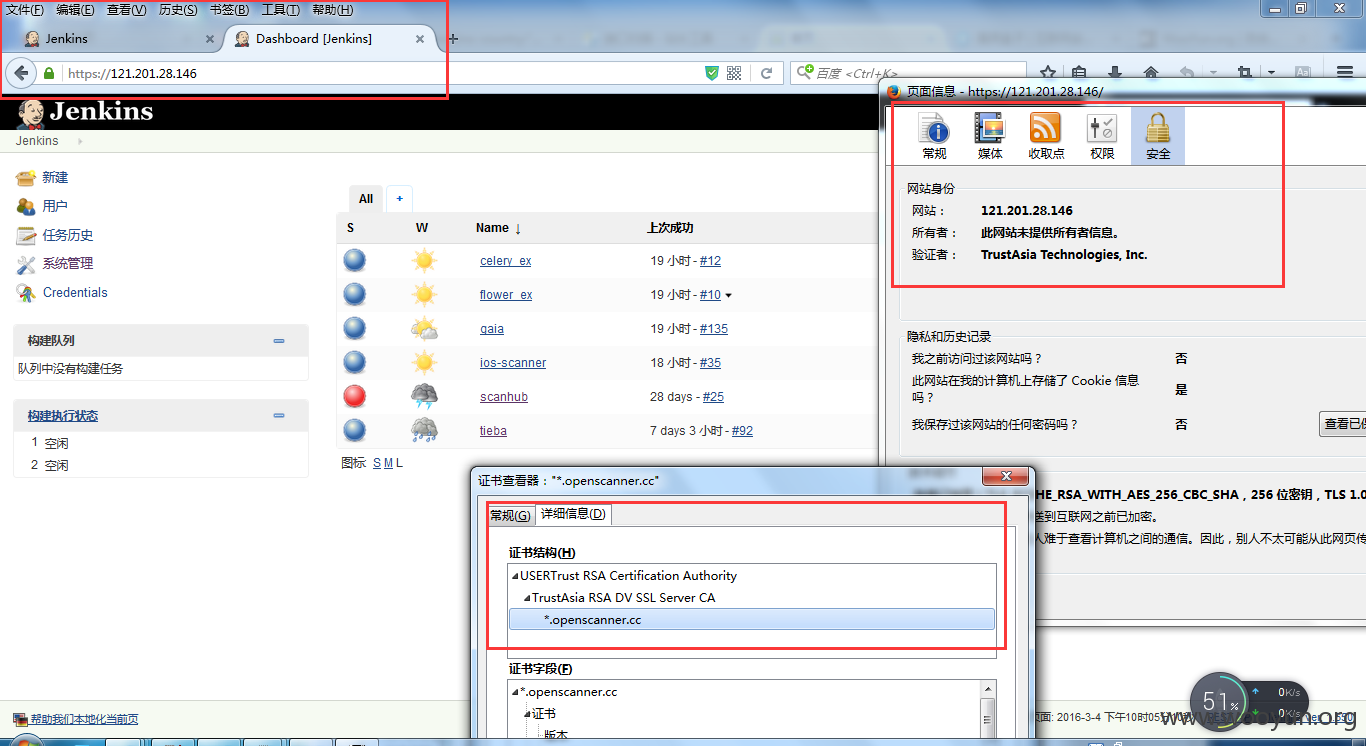Screen dimensions: 1366x746
Task: Open dropdown arrow next to flower_ex build #10
Action: [728, 295]
